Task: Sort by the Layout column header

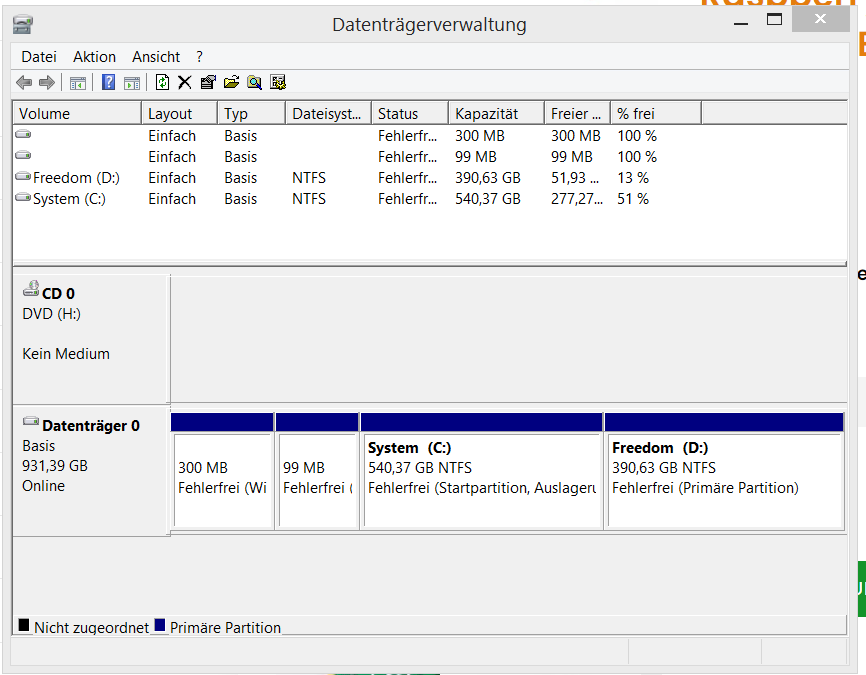Action: tap(179, 113)
